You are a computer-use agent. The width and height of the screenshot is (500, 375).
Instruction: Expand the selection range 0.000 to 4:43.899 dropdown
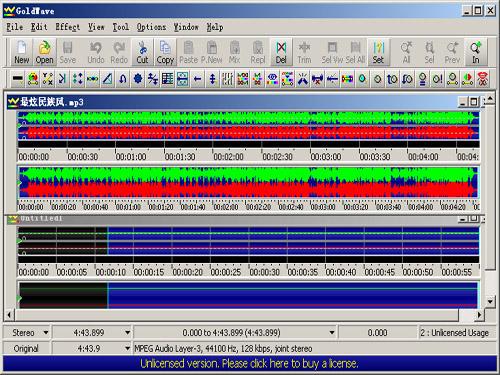332,333
